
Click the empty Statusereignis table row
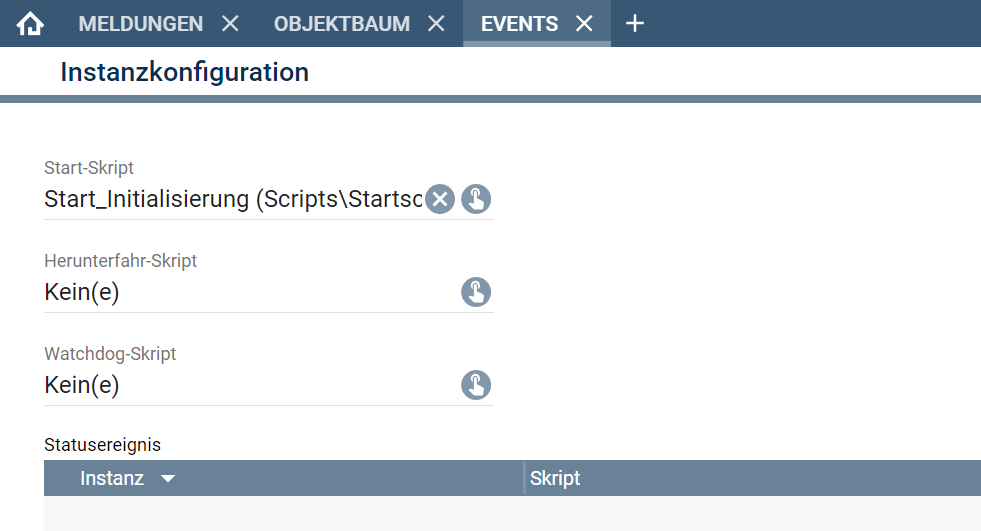[x=512, y=513]
